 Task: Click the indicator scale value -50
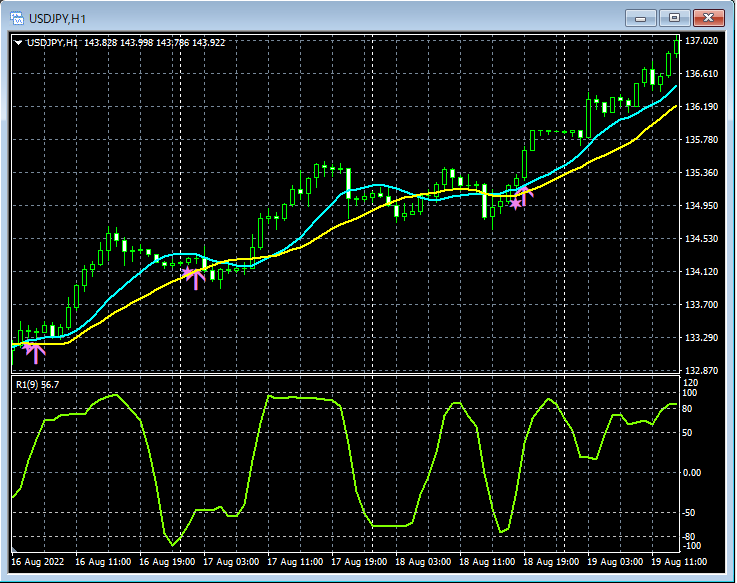click(x=689, y=513)
